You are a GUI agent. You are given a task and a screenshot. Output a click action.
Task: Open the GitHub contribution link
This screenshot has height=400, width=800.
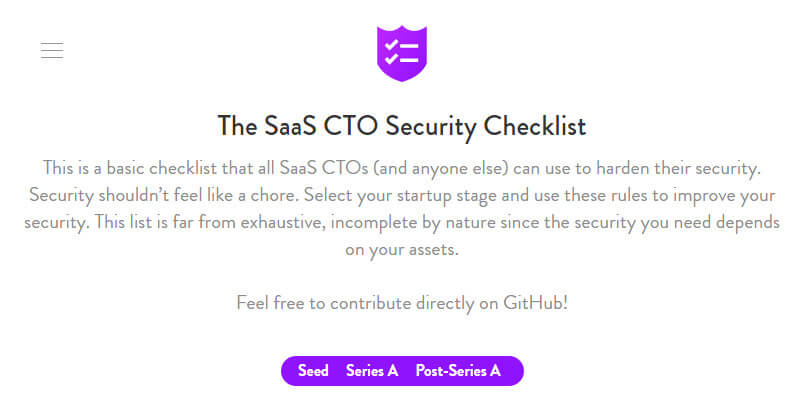click(x=530, y=301)
